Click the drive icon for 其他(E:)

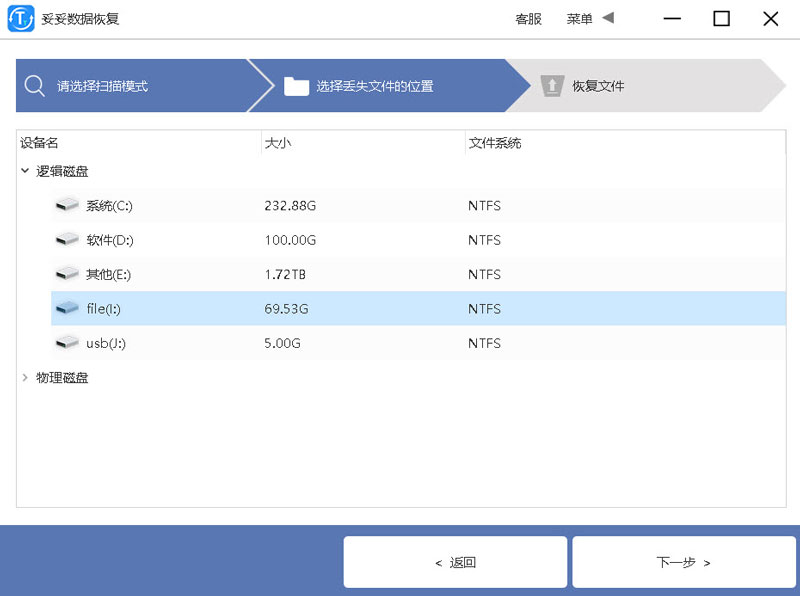pos(67,274)
